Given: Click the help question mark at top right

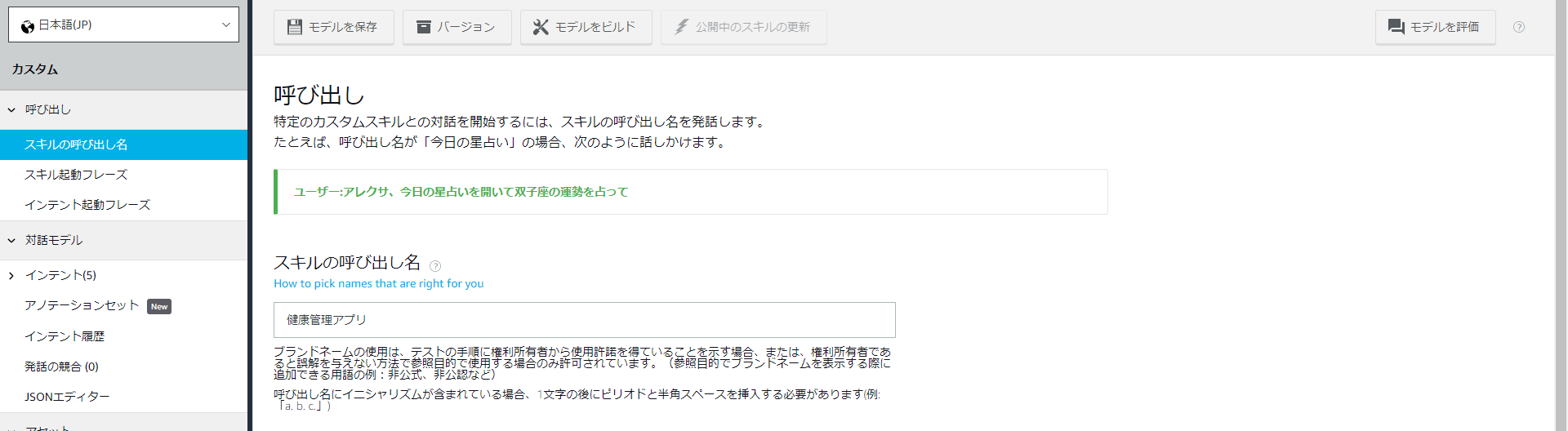Looking at the screenshot, I should 1519,27.
